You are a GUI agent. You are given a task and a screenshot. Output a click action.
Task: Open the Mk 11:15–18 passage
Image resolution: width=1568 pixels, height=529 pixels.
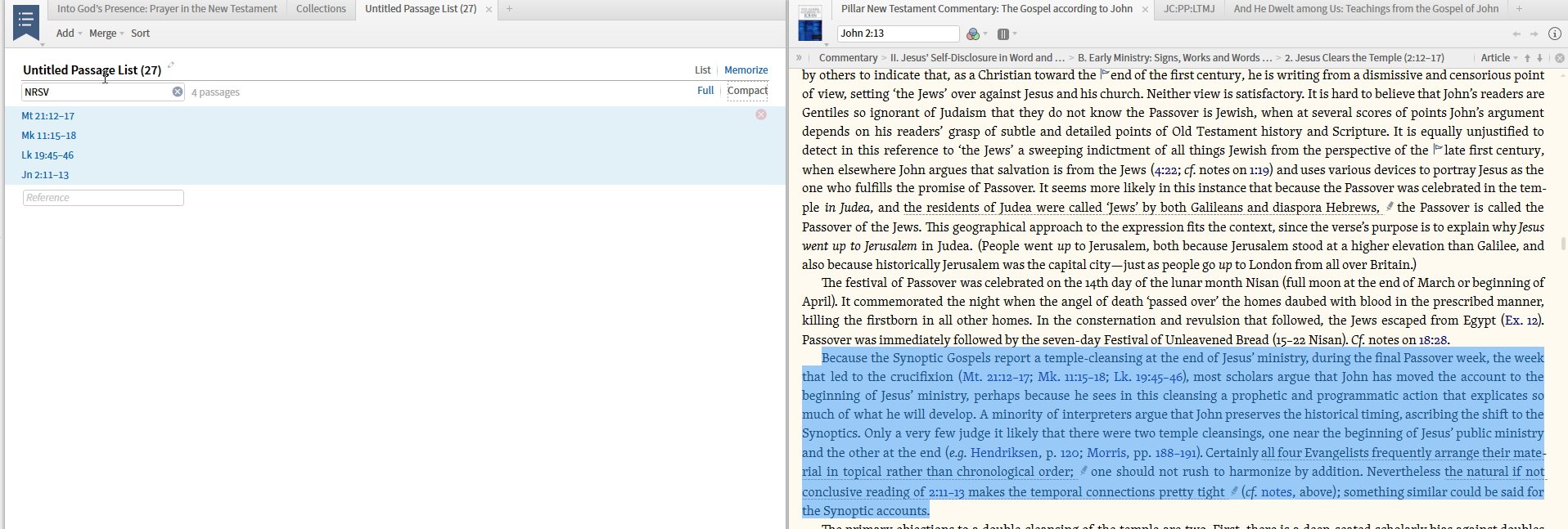49,136
